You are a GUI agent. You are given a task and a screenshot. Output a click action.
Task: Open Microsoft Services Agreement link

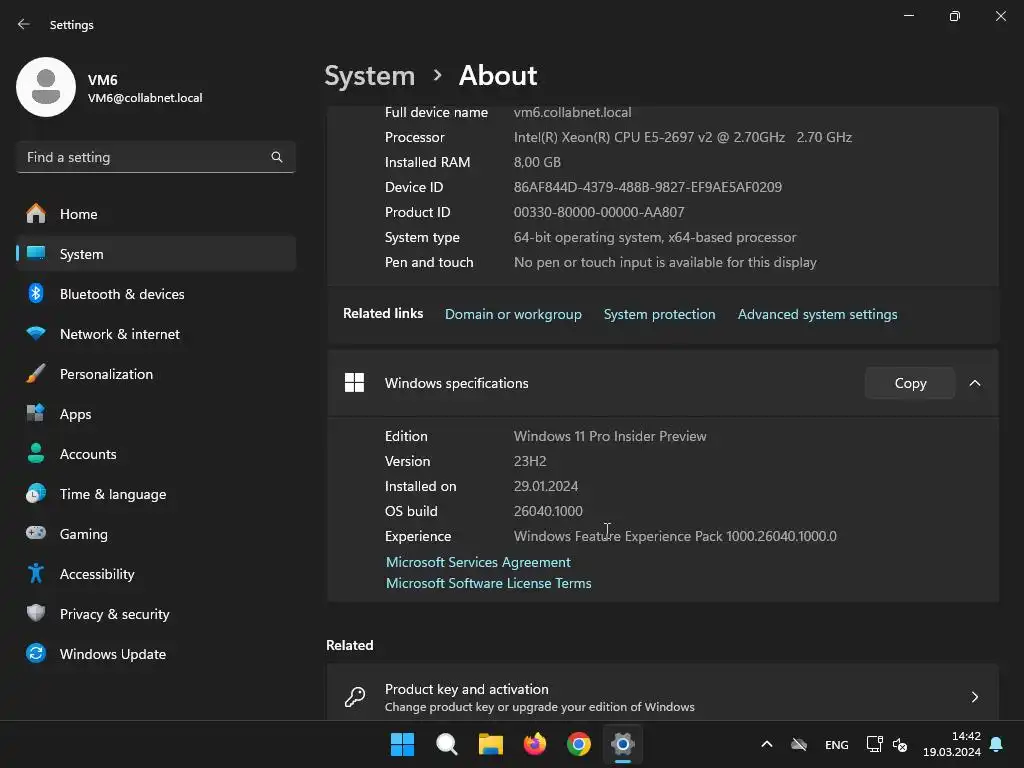click(478, 562)
